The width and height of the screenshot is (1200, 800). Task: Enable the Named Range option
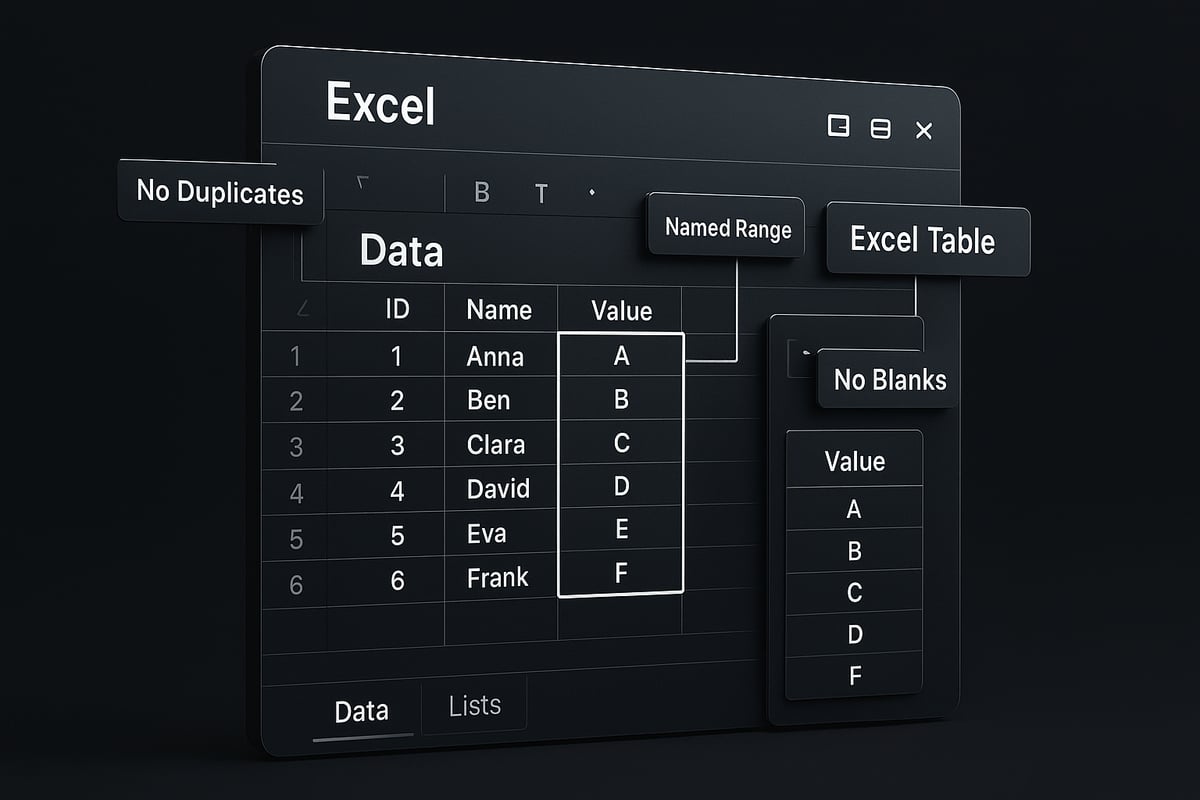click(x=726, y=228)
